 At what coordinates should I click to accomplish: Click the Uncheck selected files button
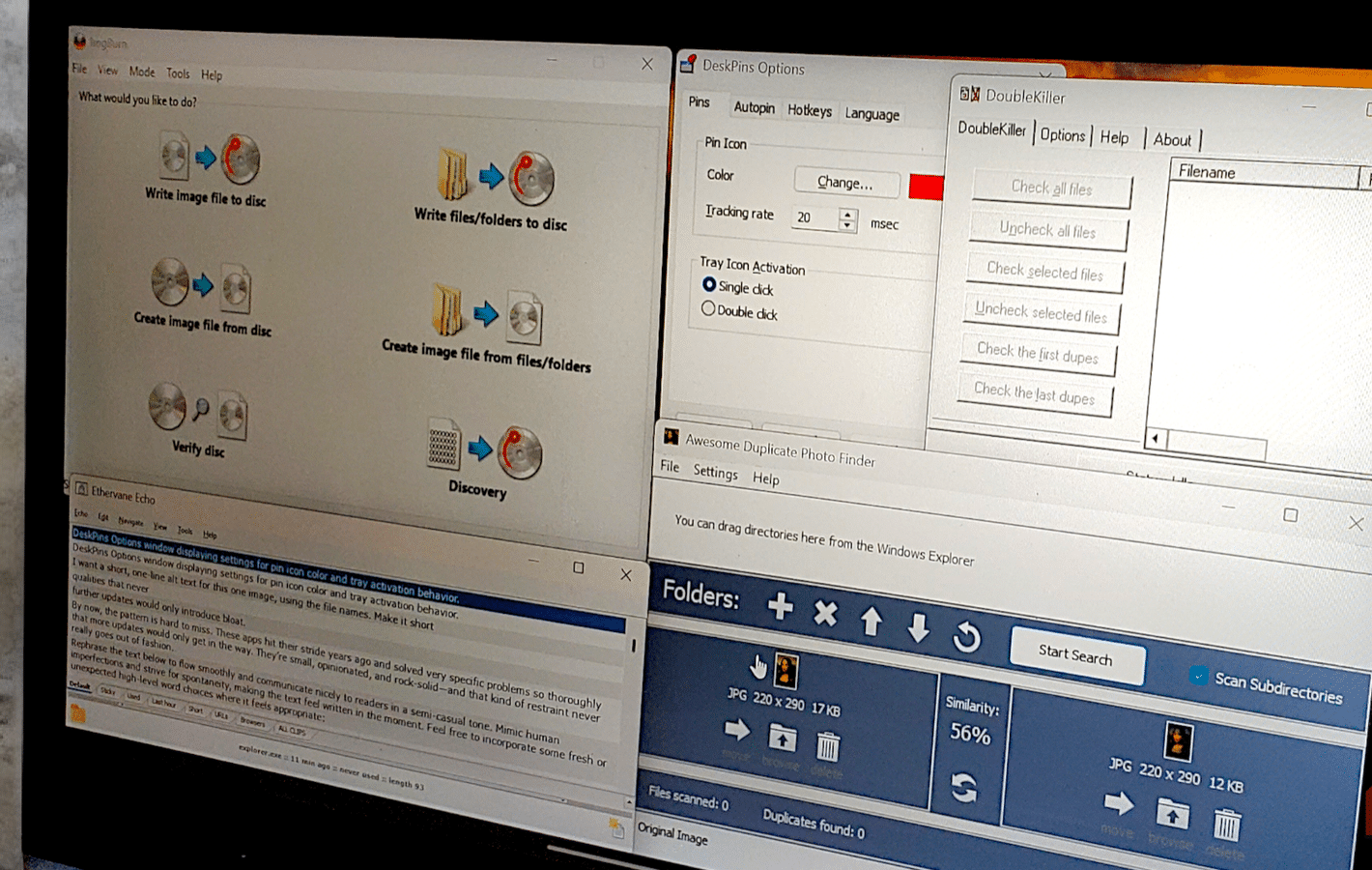(1042, 312)
